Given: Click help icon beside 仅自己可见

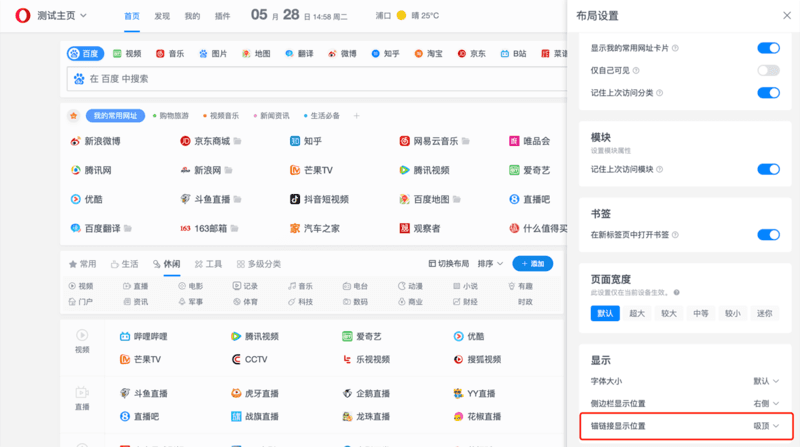Looking at the screenshot, I should pyautogui.click(x=636, y=70).
